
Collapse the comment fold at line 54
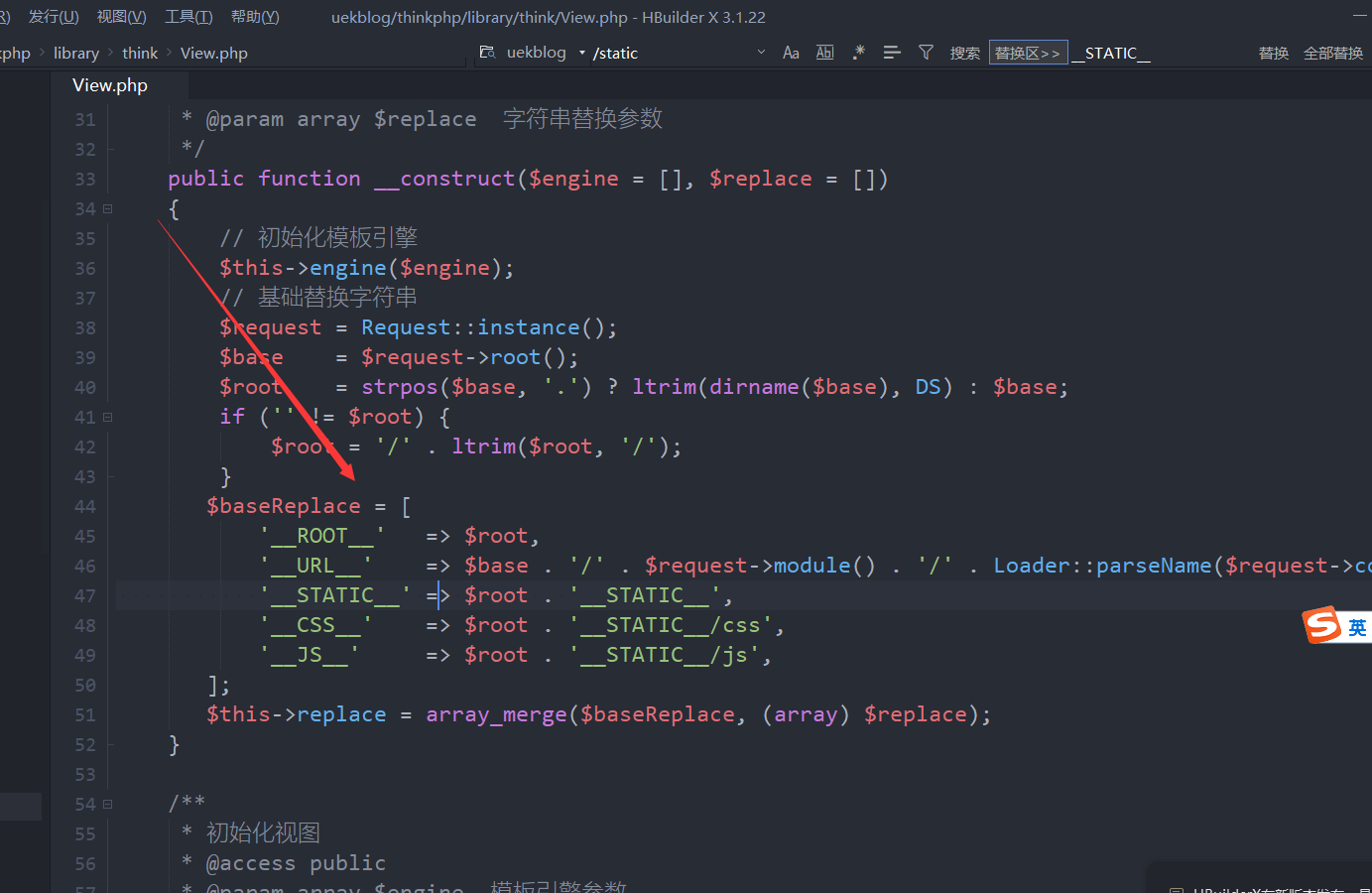click(107, 805)
